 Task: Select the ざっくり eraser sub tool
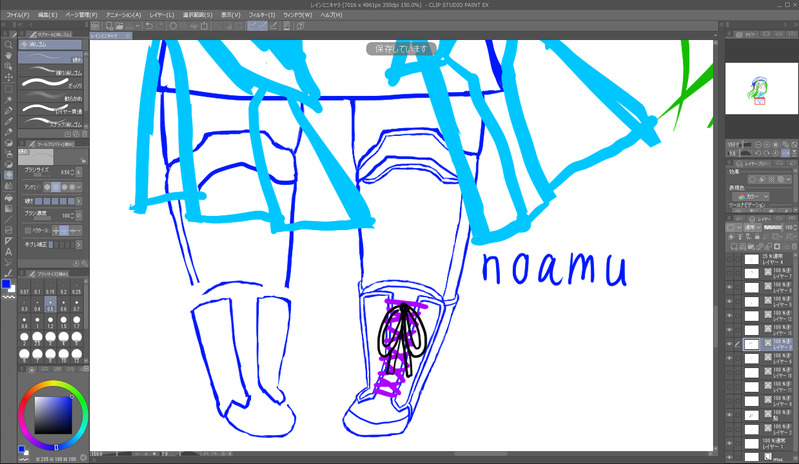point(50,84)
